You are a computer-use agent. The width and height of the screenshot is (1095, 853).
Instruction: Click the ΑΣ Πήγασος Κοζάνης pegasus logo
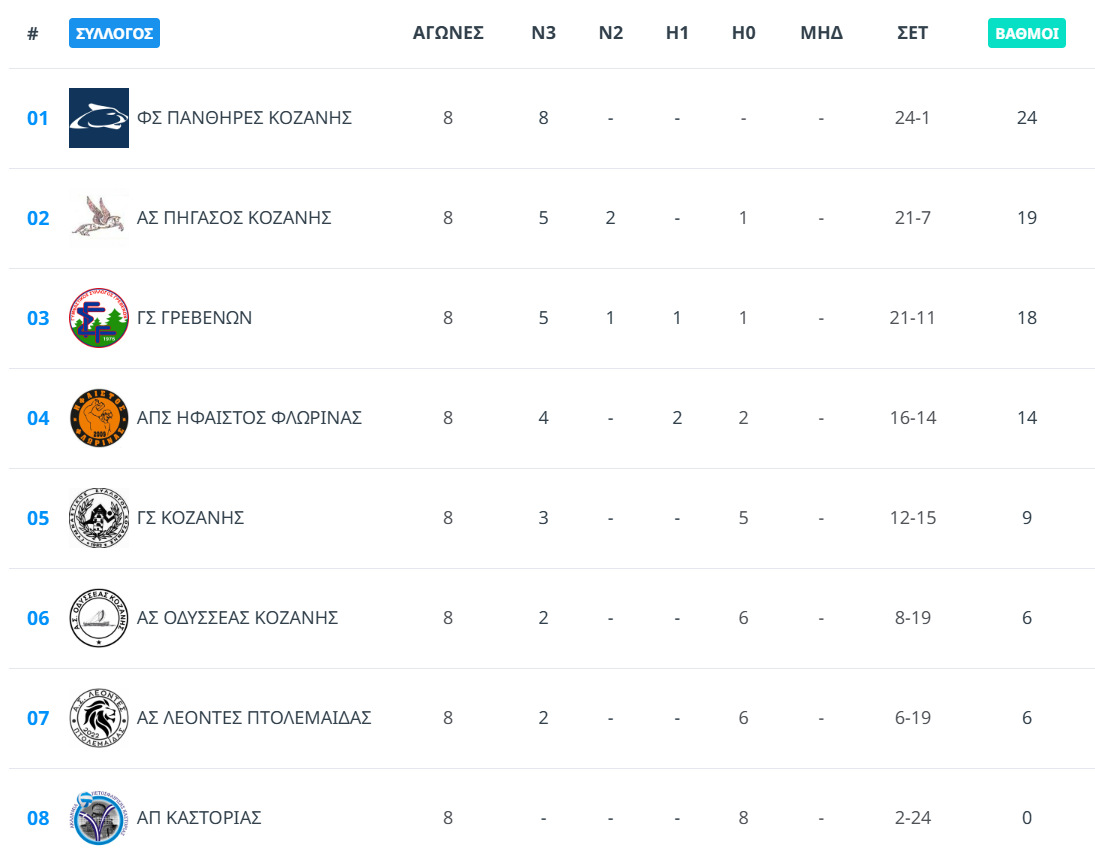tap(99, 218)
